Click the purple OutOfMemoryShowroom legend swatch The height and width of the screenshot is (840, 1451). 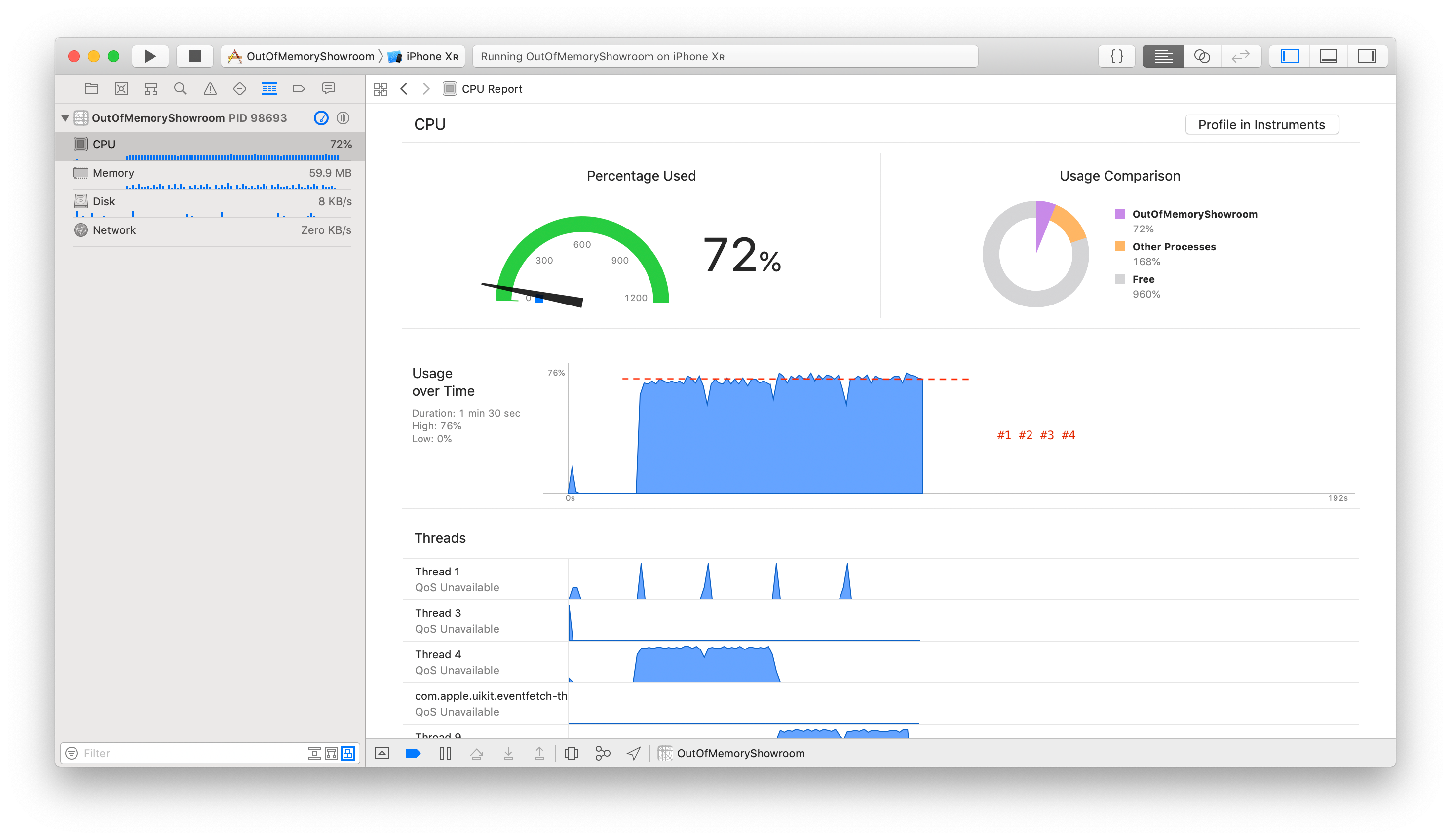pyautogui.click(x=1119, y=214)
